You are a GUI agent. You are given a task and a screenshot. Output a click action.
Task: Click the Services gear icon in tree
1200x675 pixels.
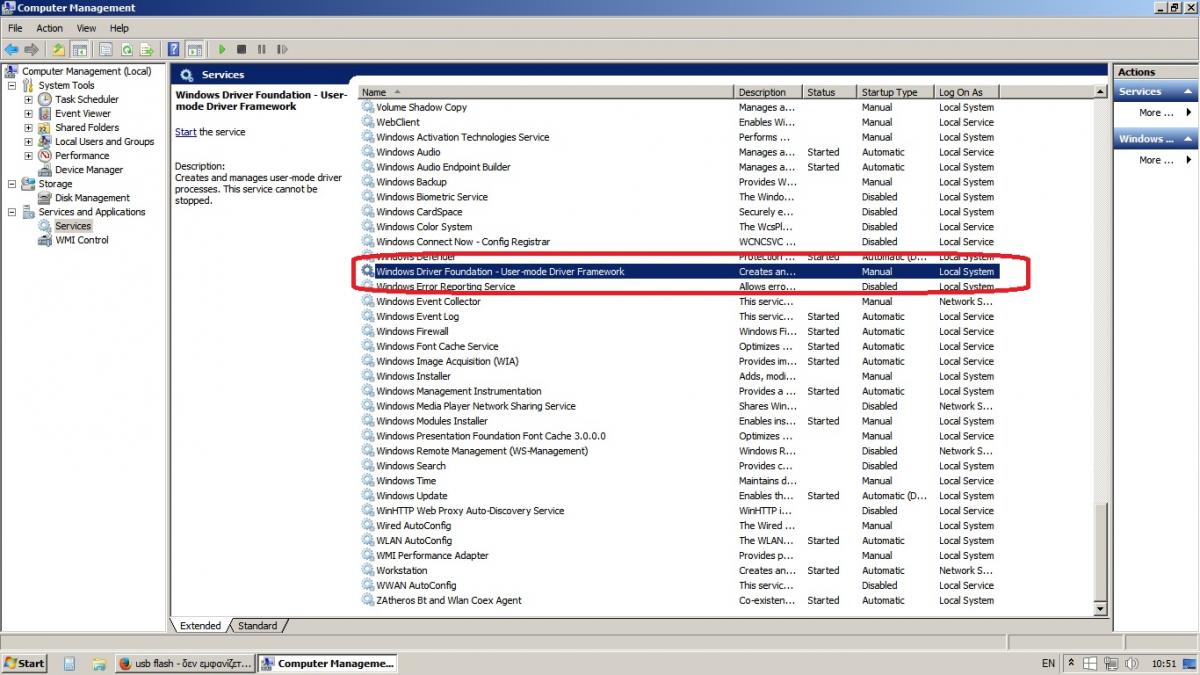[45, 225]
